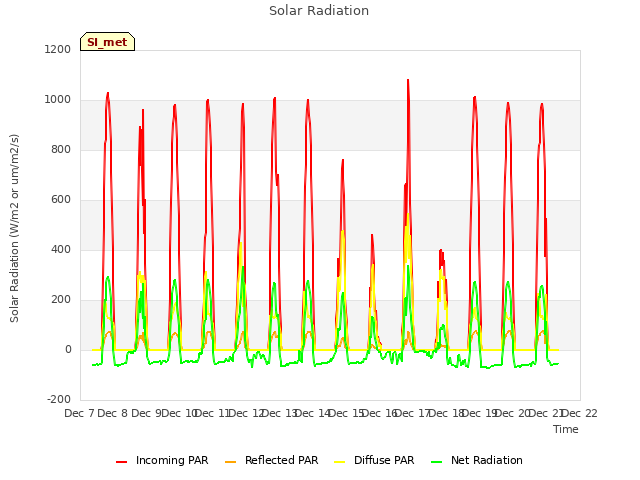Click the -200 y-axis tick label
640x480 pixels.
point(59,399)
